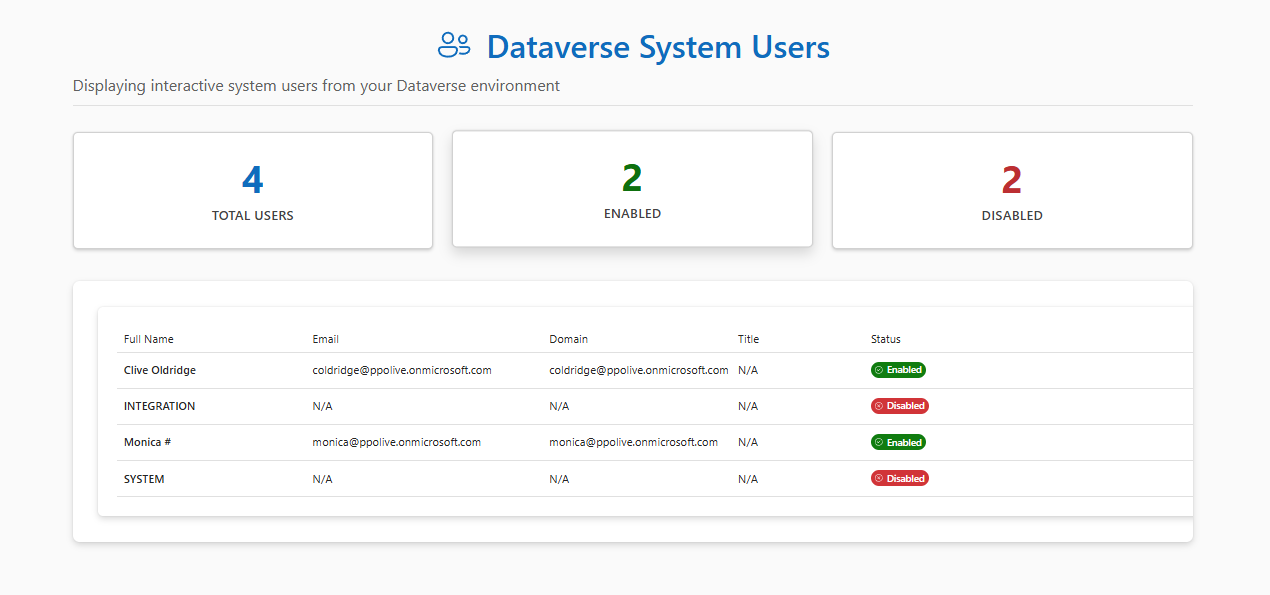
Task: Click the Title column header
Action: point(748,338)
